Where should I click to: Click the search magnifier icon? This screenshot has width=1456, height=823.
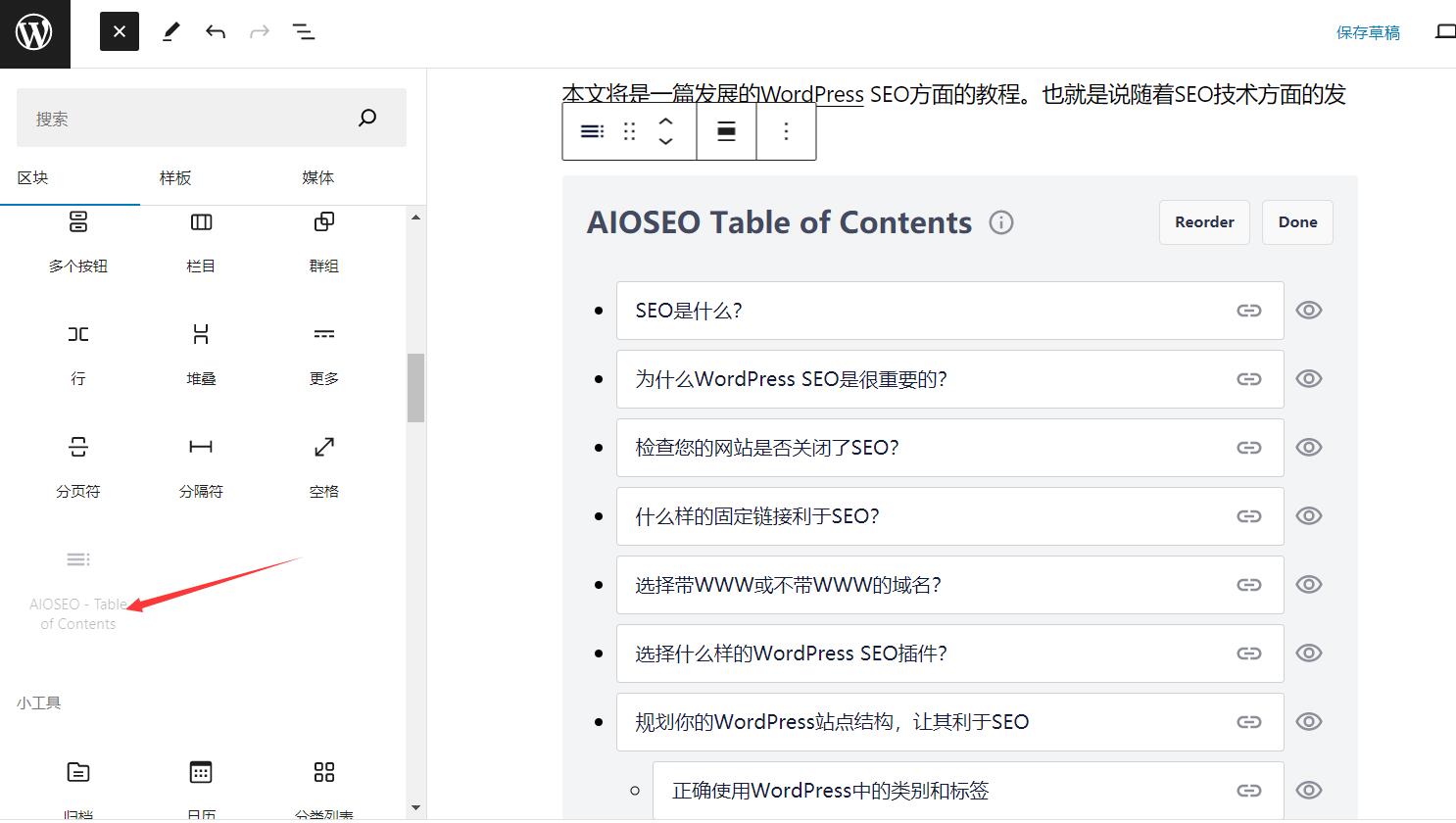tap(367, 118)
